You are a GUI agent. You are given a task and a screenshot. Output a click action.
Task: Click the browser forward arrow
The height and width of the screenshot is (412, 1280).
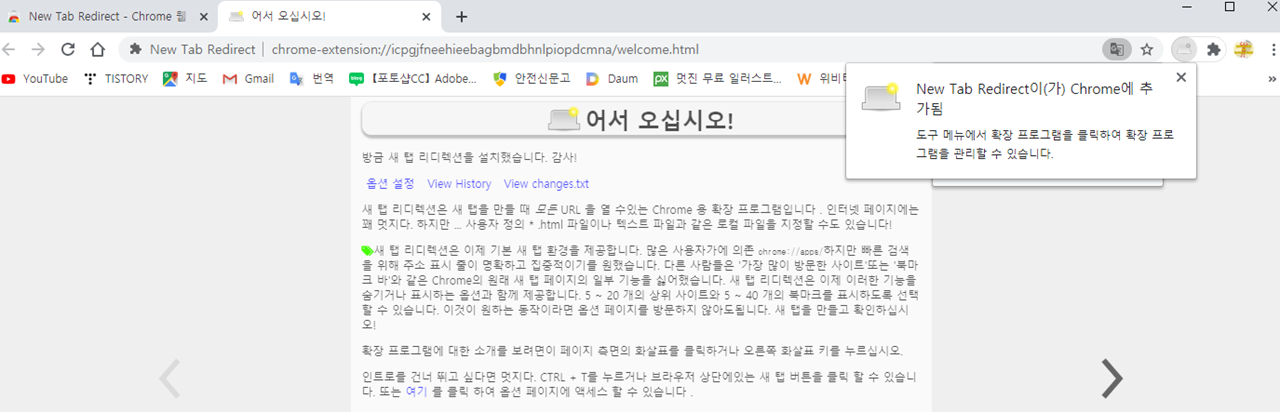38,49
